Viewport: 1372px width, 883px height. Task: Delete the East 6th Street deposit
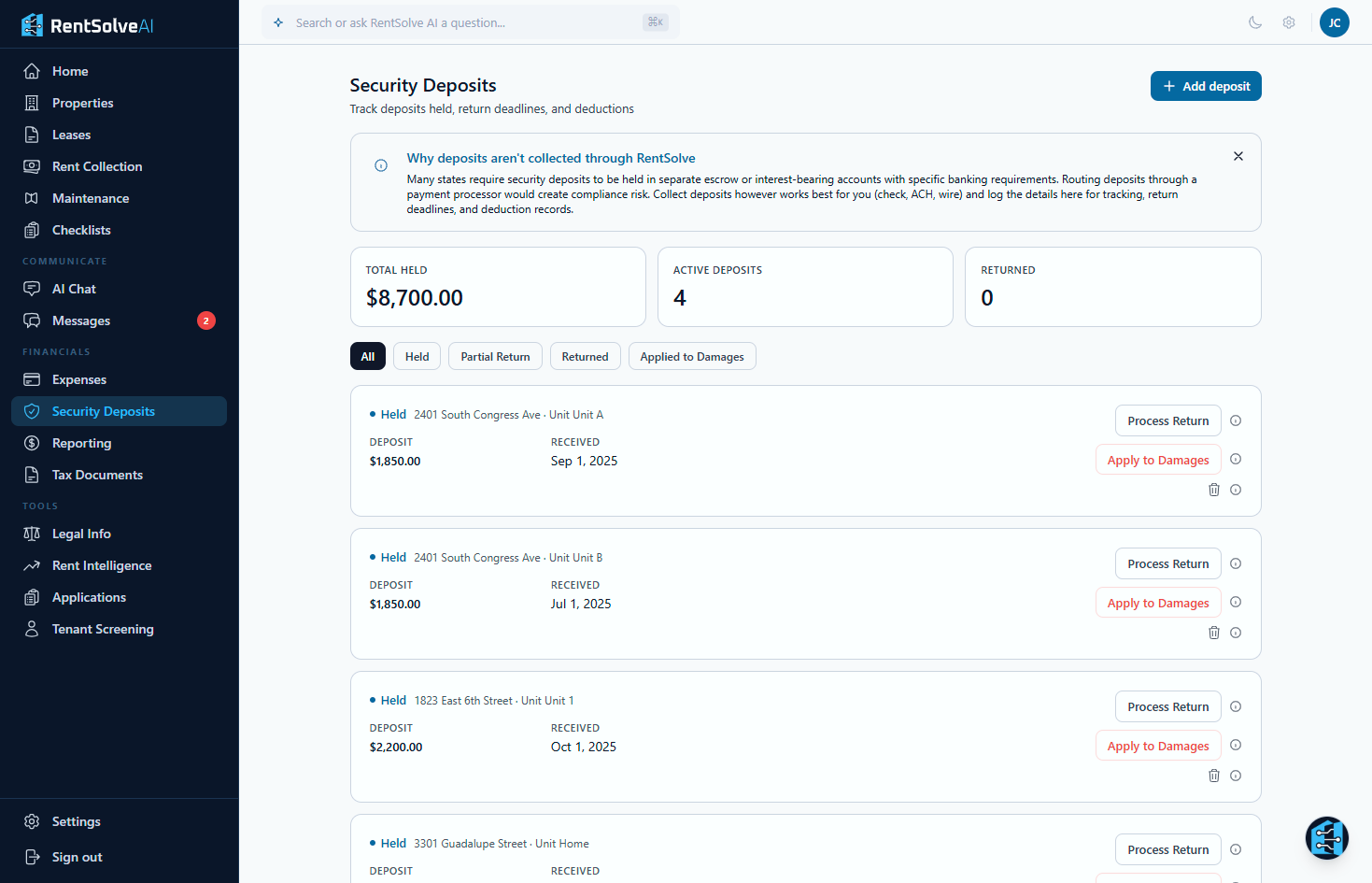tap(1213, 776)
